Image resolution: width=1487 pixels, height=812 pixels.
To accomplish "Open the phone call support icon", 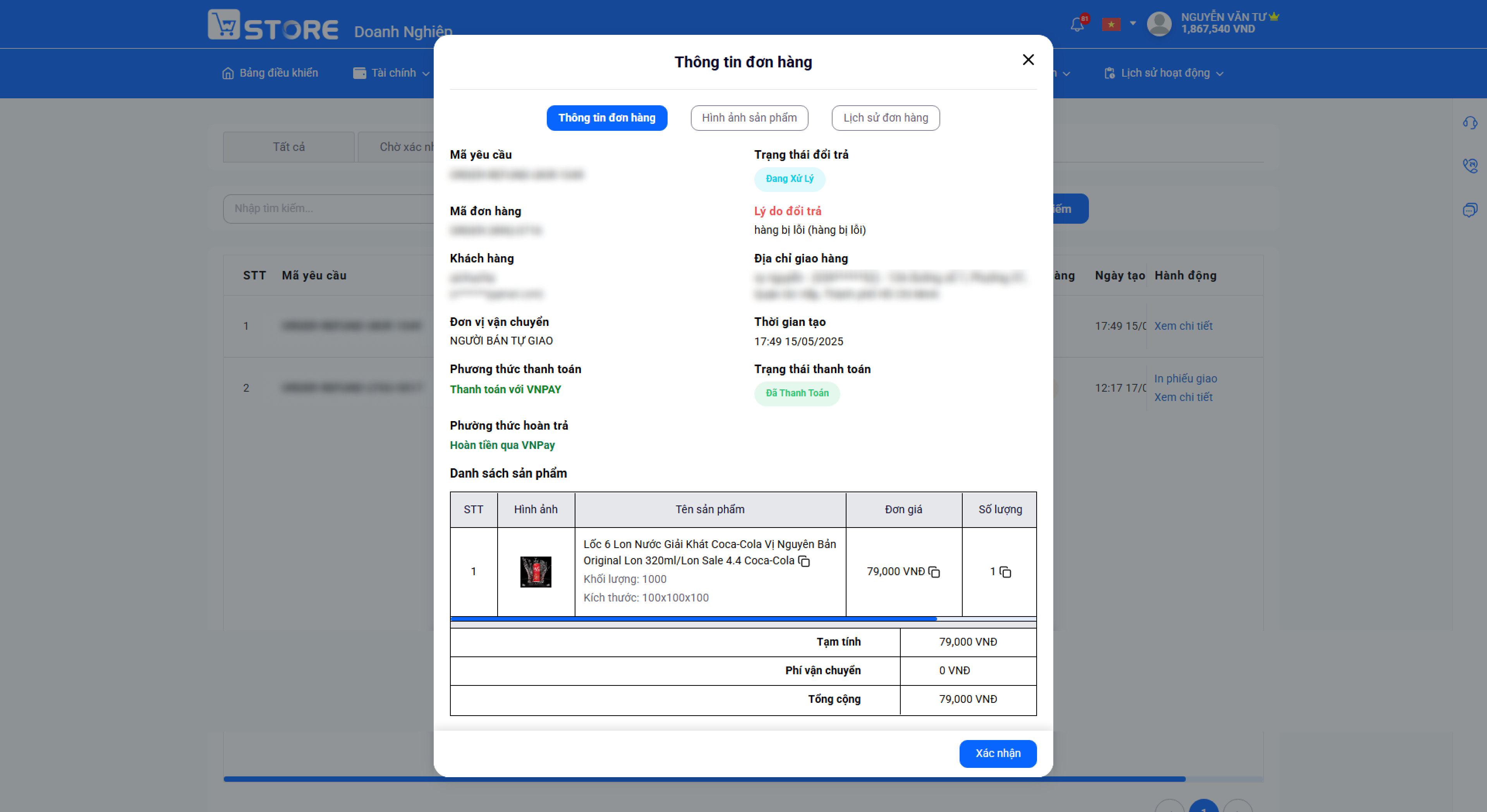I will pyautogui.click(x=1470, y=166).
